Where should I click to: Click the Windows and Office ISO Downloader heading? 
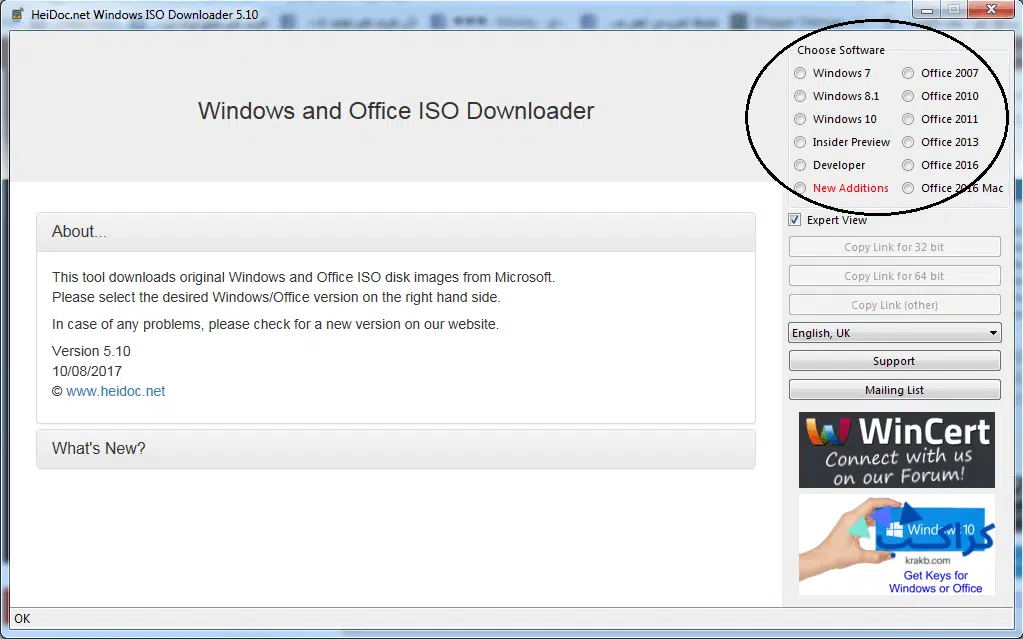tap(396, 111)
